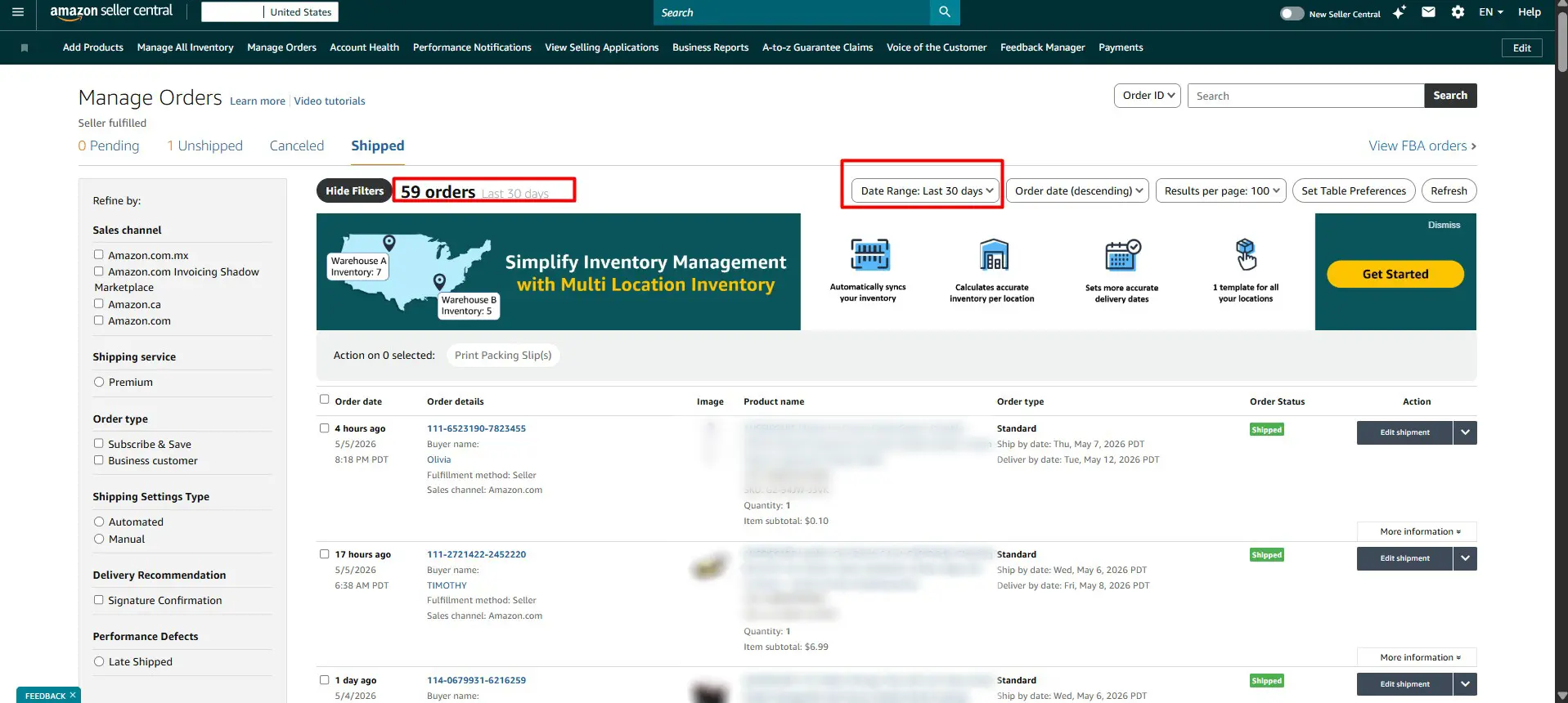
Task: Select the Manual shipping settings radio
Action: pos(99,539)
